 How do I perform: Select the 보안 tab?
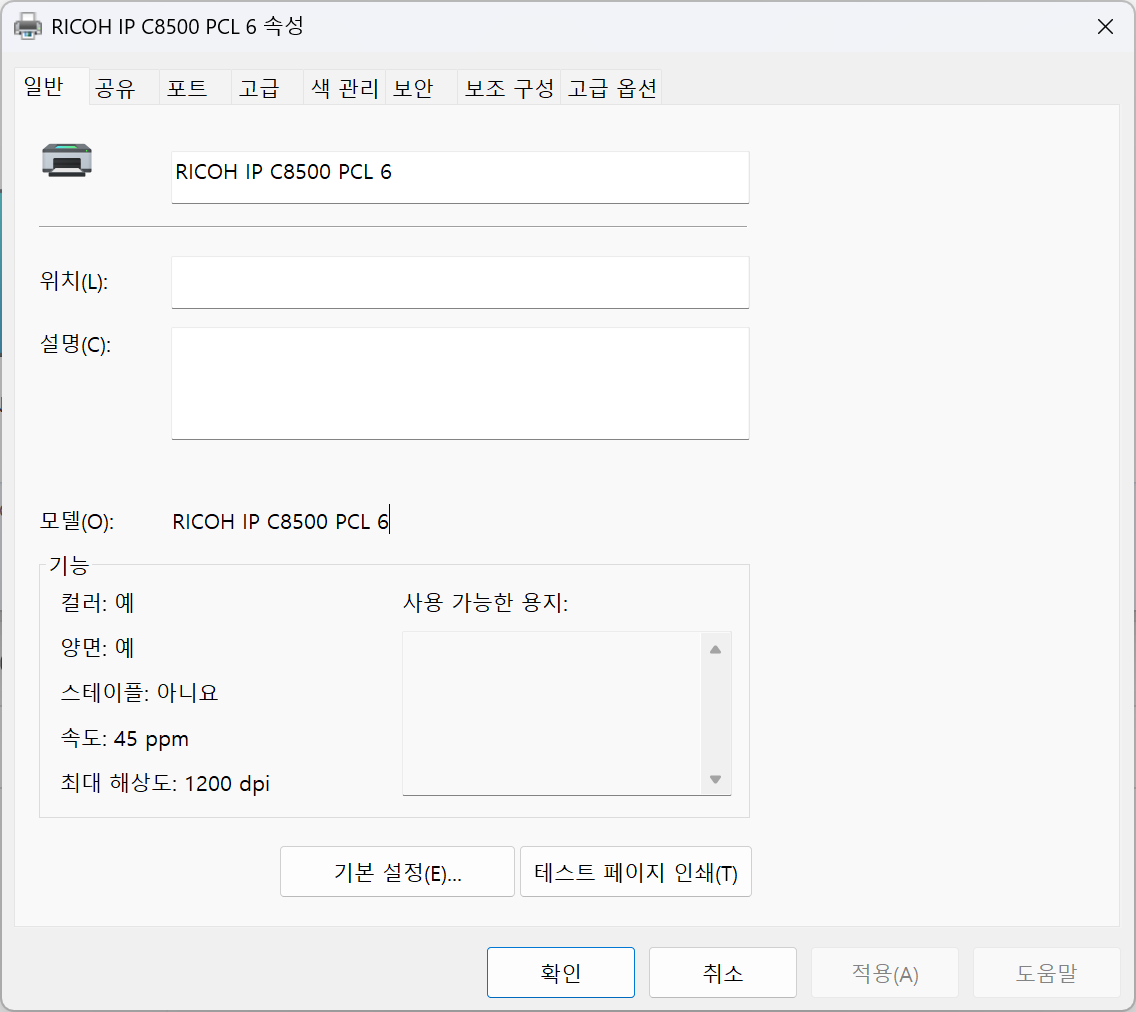point(421,88)
